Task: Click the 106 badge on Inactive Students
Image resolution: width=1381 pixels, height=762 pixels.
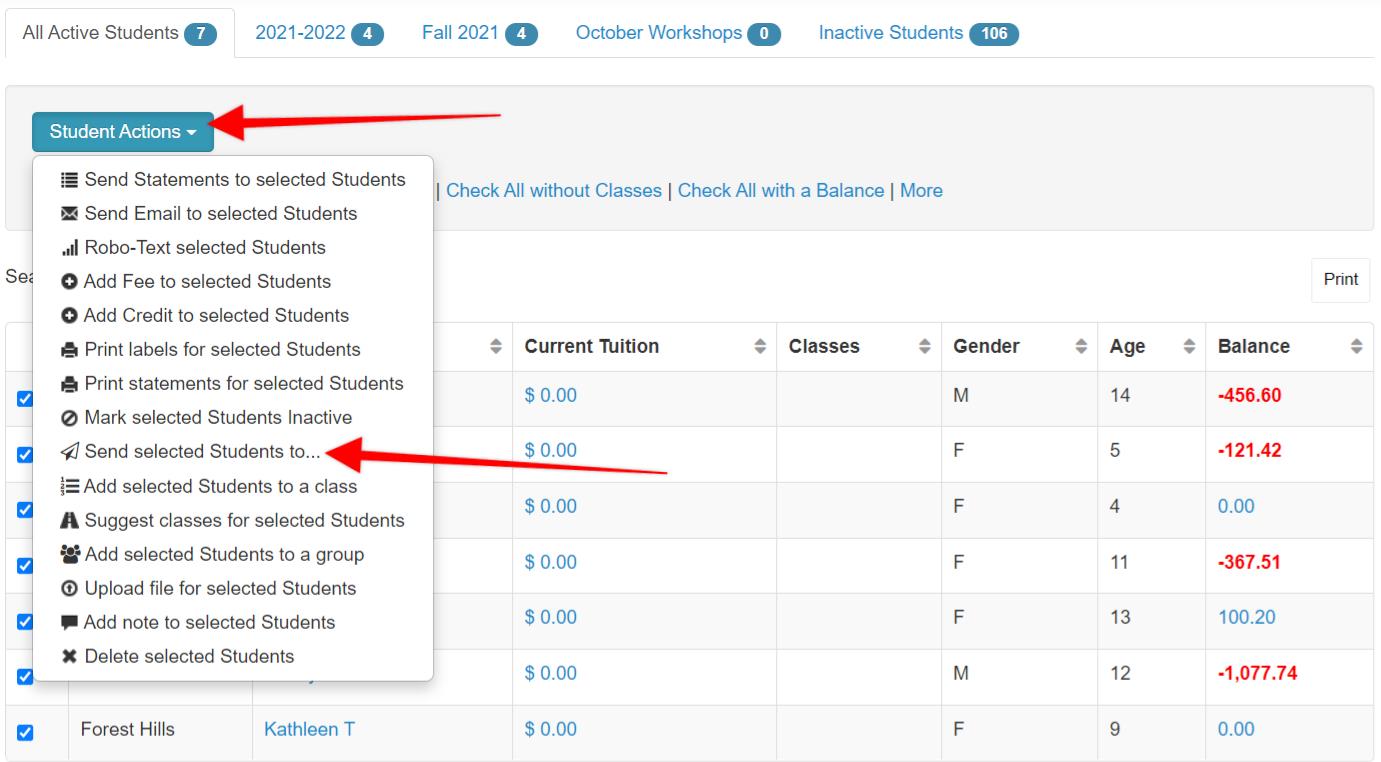Action: click(x=994, y=34)
